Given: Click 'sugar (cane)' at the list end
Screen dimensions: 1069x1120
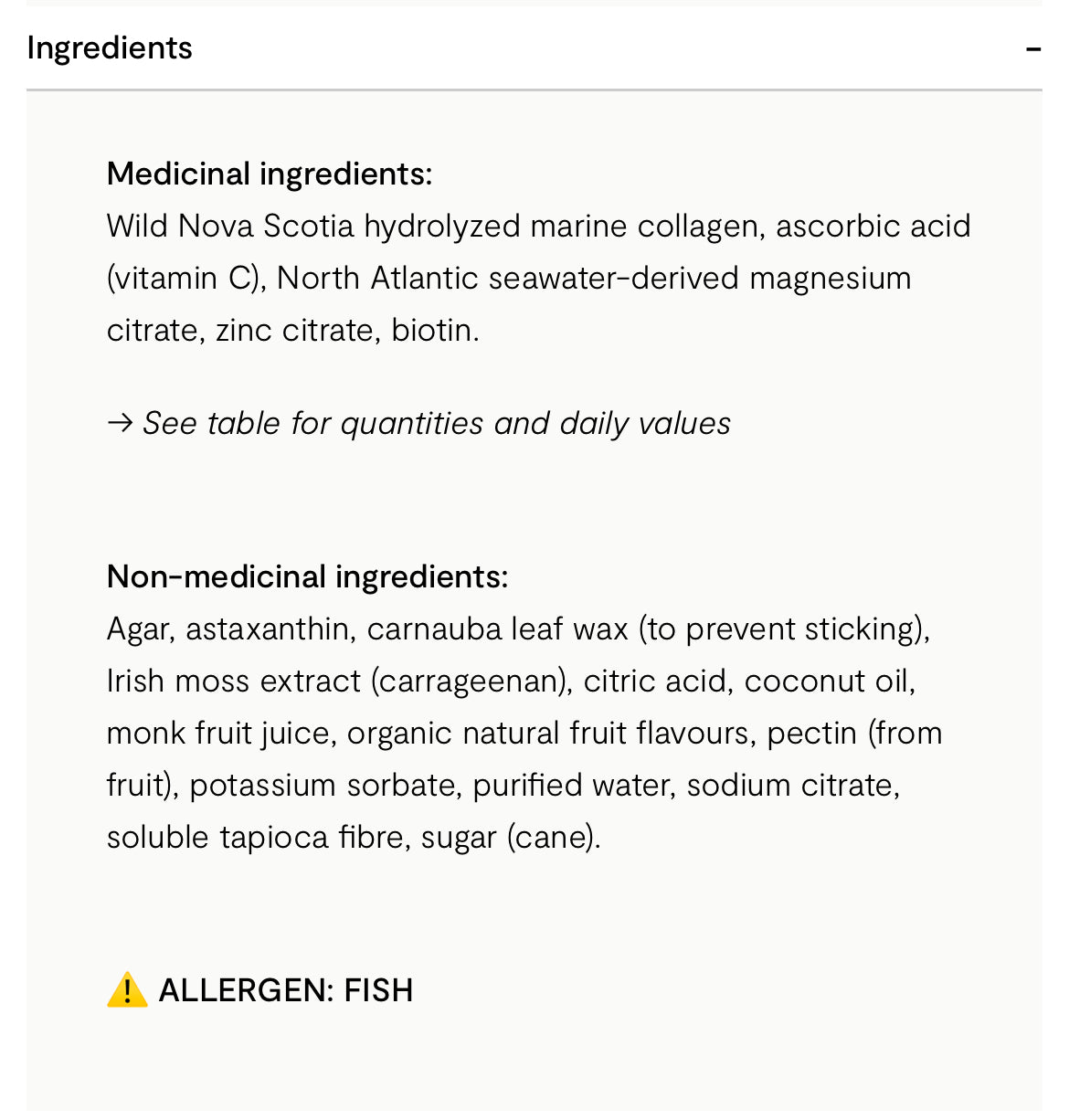Looking at the screenshot, I should click(508, 838).
